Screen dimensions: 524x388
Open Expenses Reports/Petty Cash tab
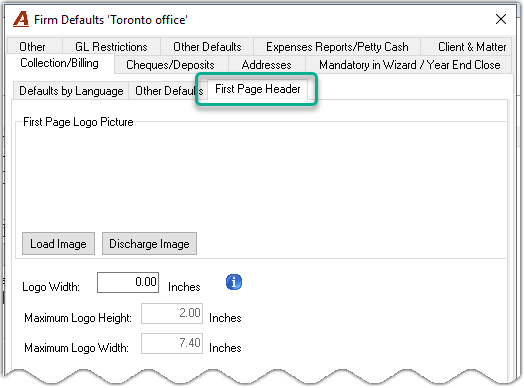click(x=337, y=47)
